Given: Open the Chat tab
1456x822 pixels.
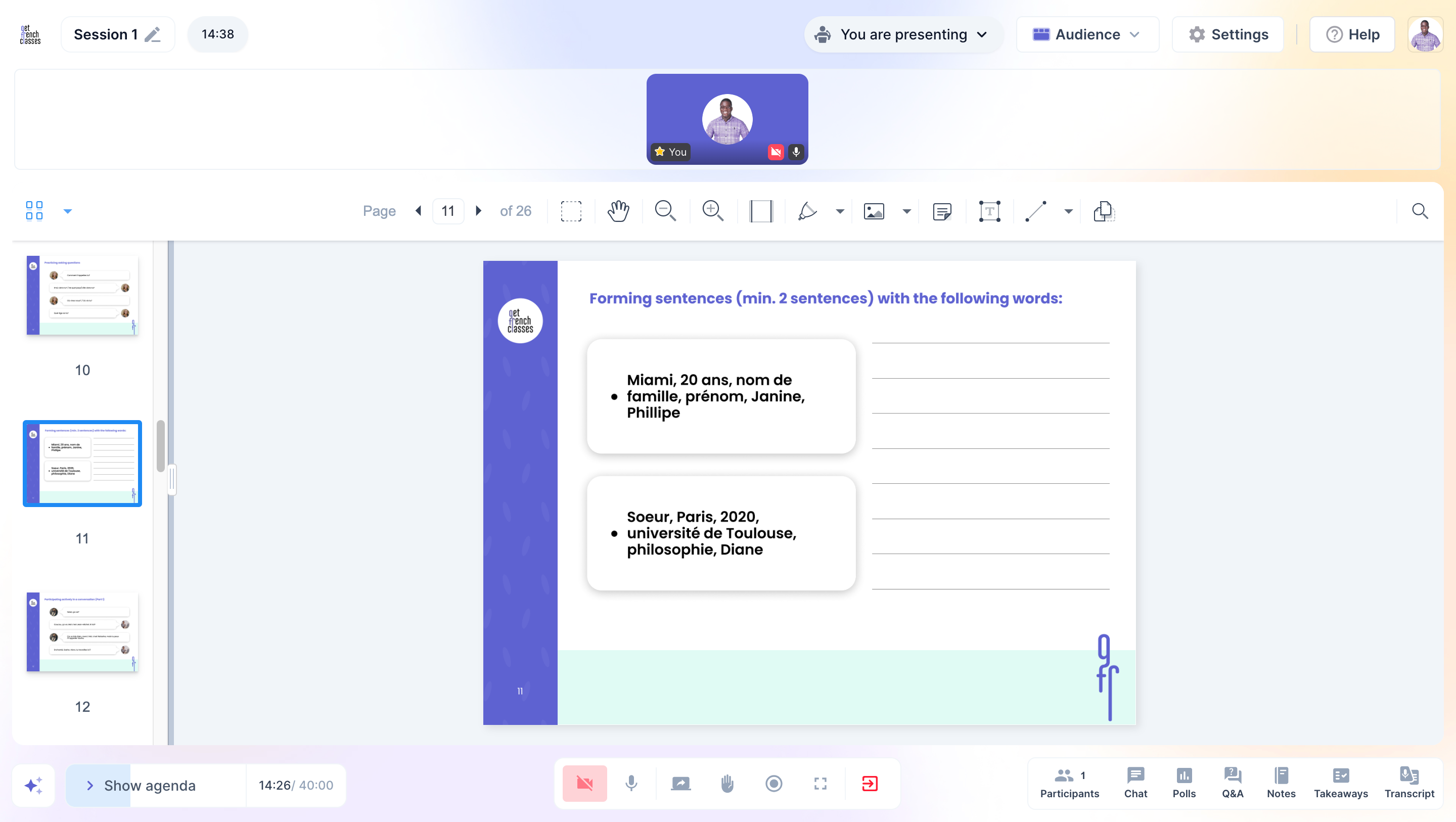Looking at the screenshot, I should (x=1135, y=783).
